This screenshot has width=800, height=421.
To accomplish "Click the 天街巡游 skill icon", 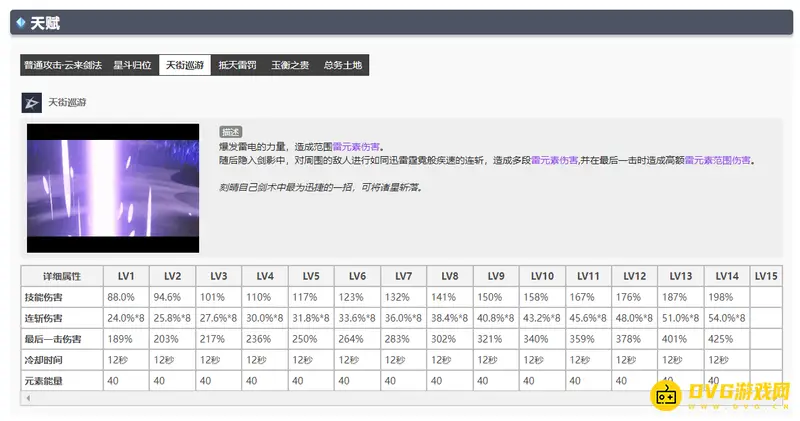I will tap(31, 102).
